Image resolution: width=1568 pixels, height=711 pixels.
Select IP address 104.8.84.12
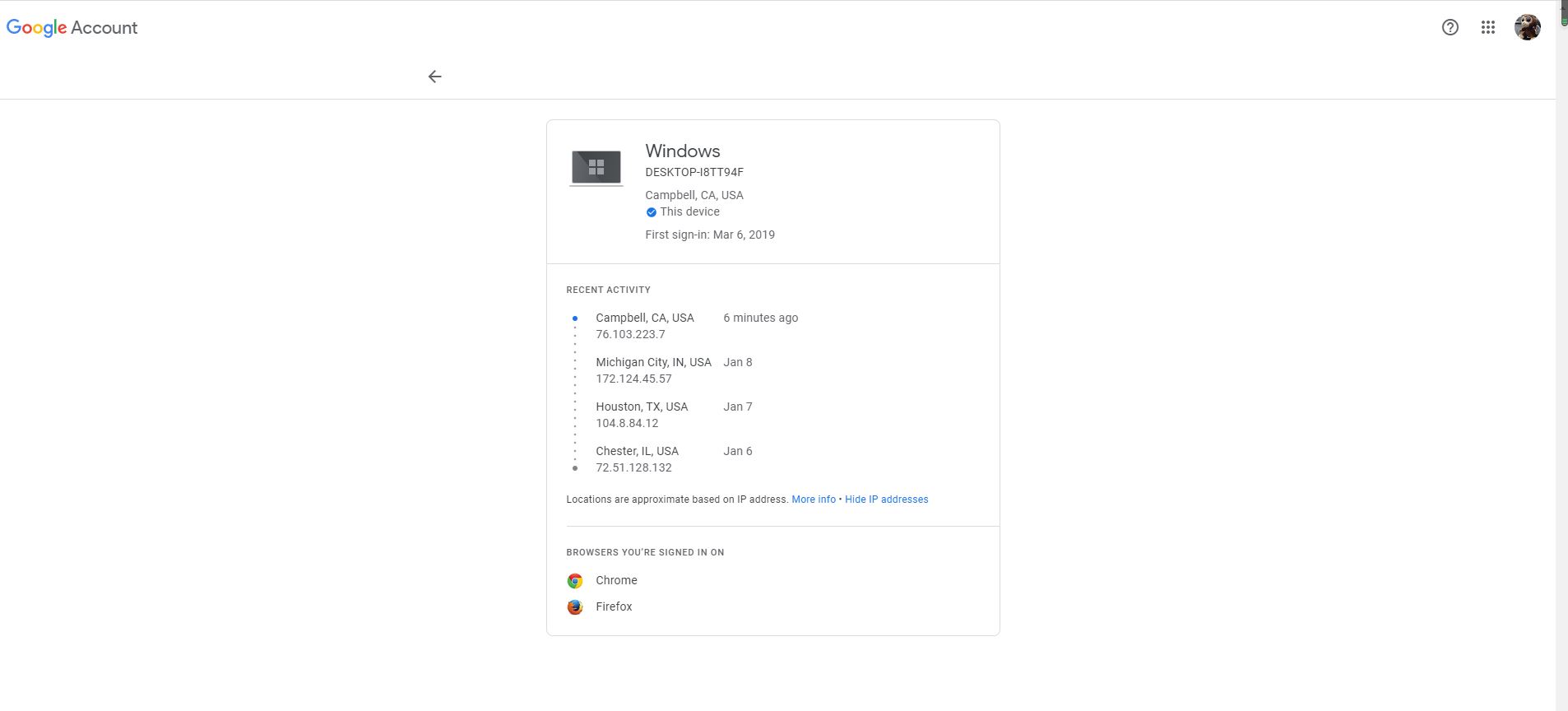click(627, 423)
